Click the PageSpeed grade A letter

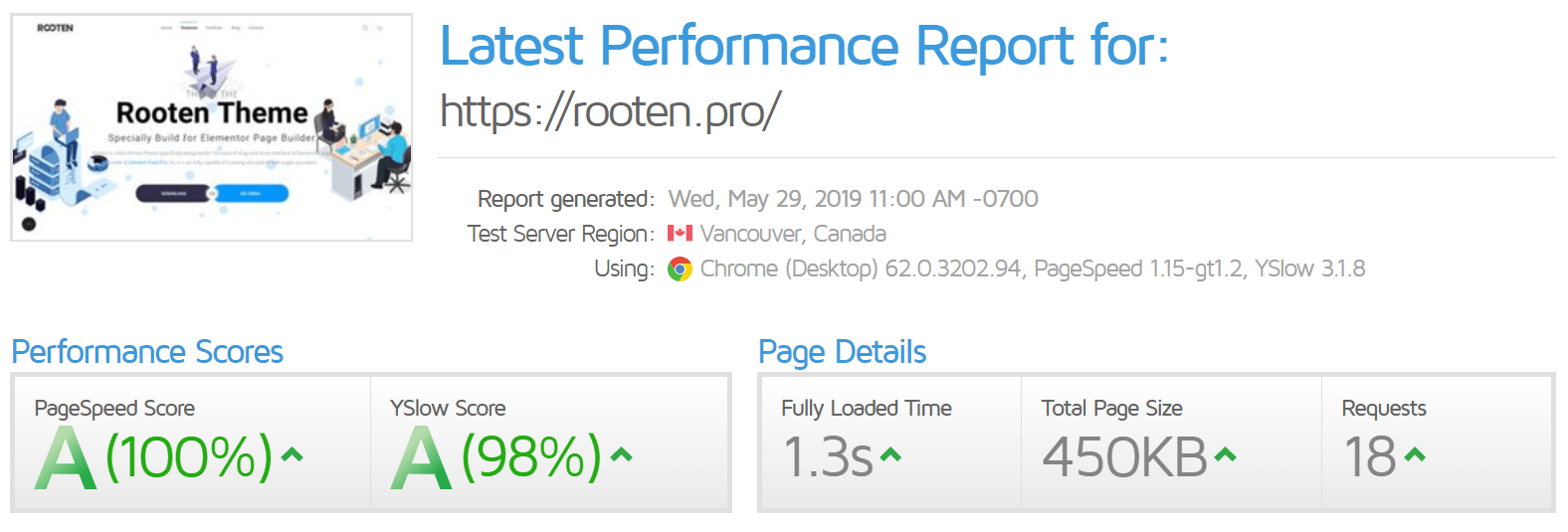[x=66, y=457]
